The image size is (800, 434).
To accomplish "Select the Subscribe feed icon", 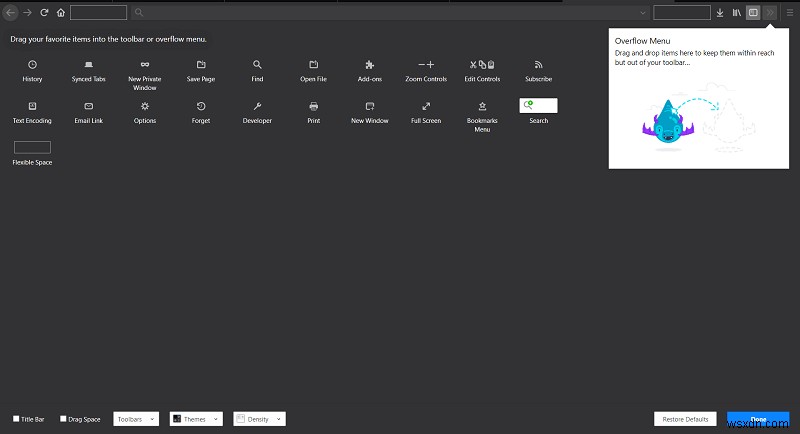I will pos(538,64).
